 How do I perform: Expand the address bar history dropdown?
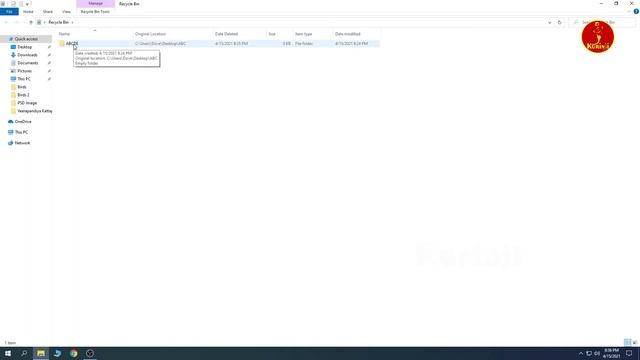549,22
